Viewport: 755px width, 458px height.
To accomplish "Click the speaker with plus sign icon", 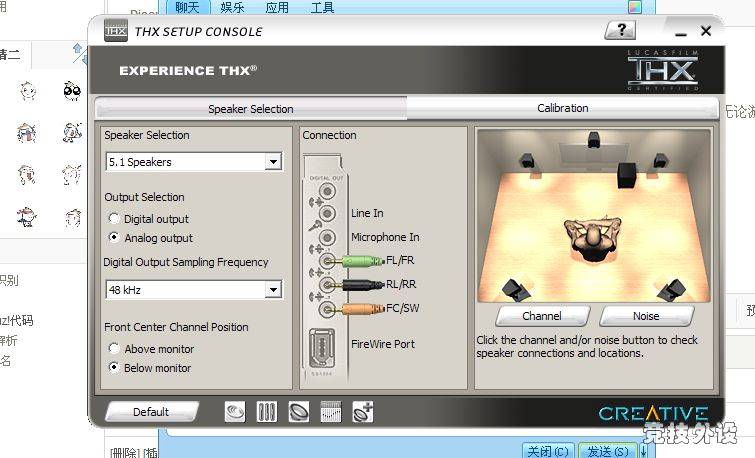I will (362, 412).
